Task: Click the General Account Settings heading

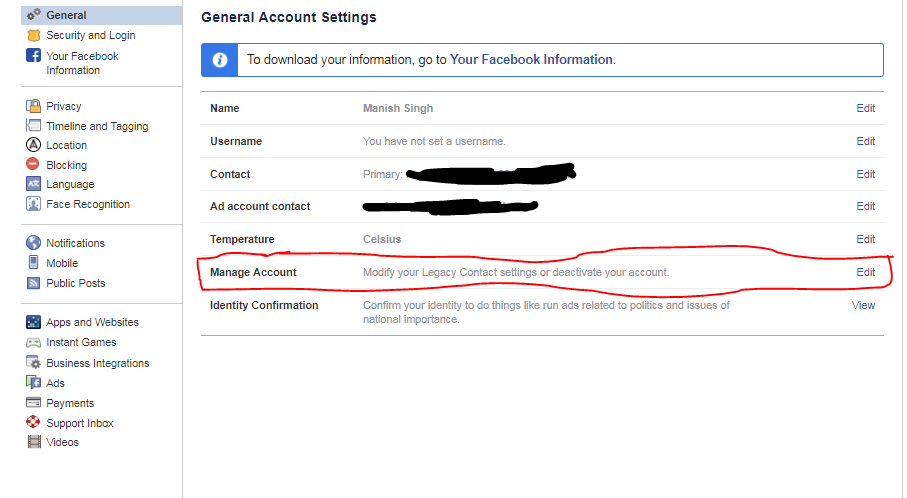Action: point(289,17)
